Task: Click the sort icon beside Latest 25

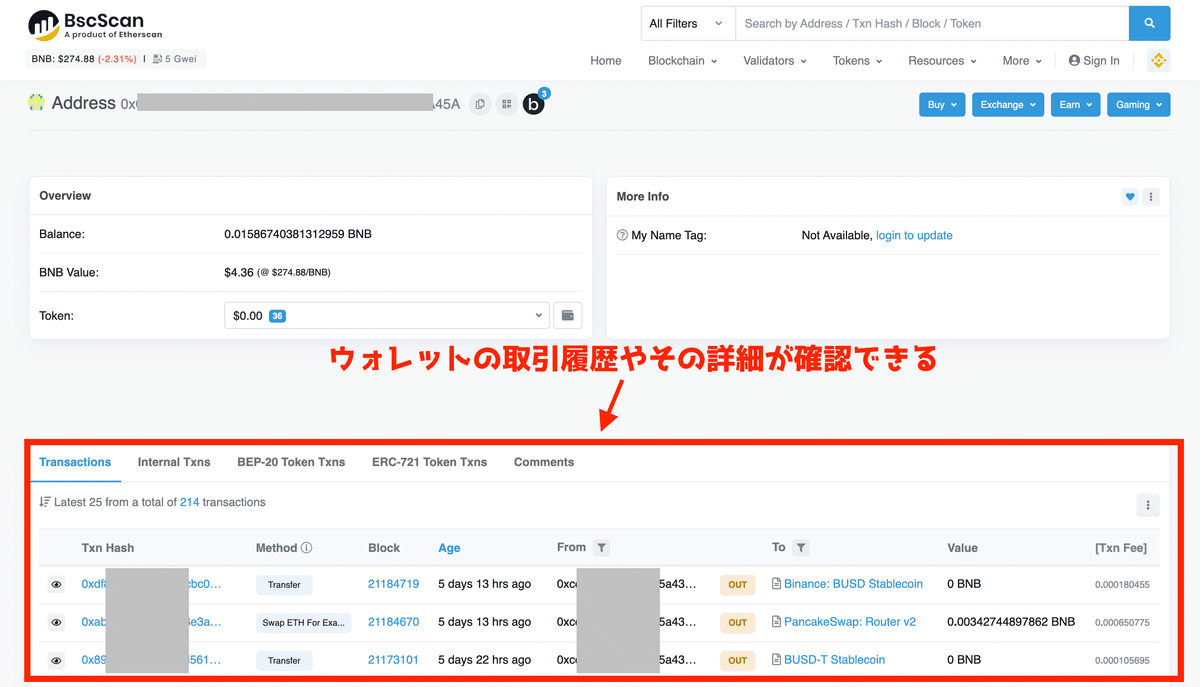Action: pos(45,502)
